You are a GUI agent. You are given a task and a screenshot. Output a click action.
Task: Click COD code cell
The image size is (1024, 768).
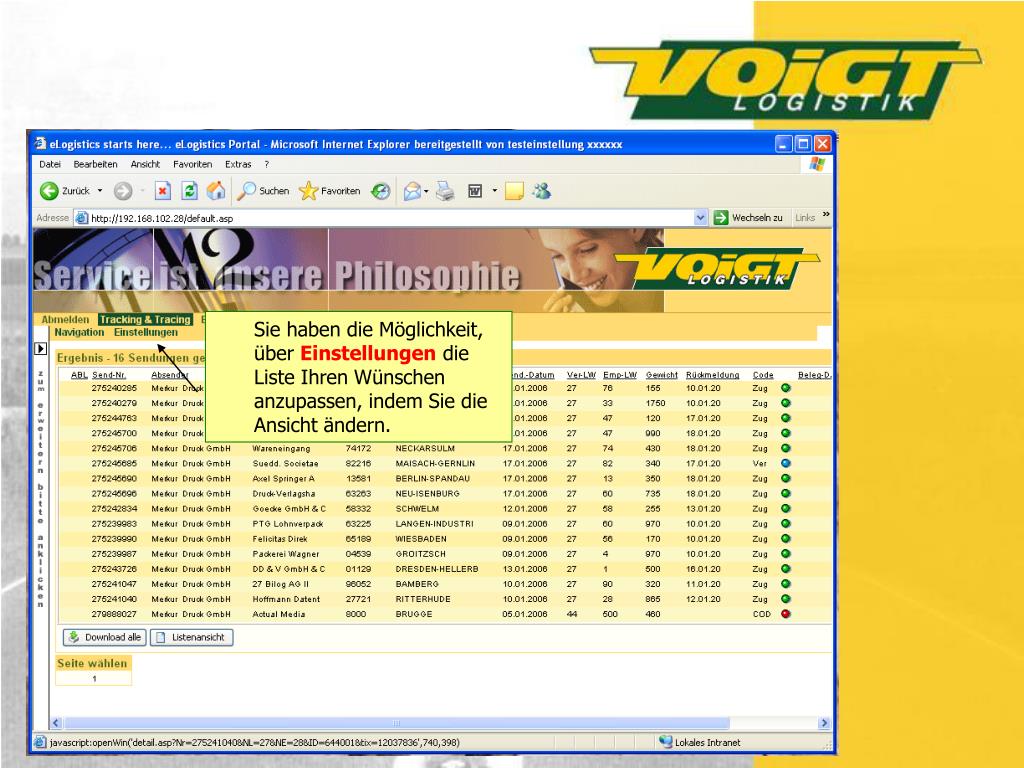(x=761, y=614)
